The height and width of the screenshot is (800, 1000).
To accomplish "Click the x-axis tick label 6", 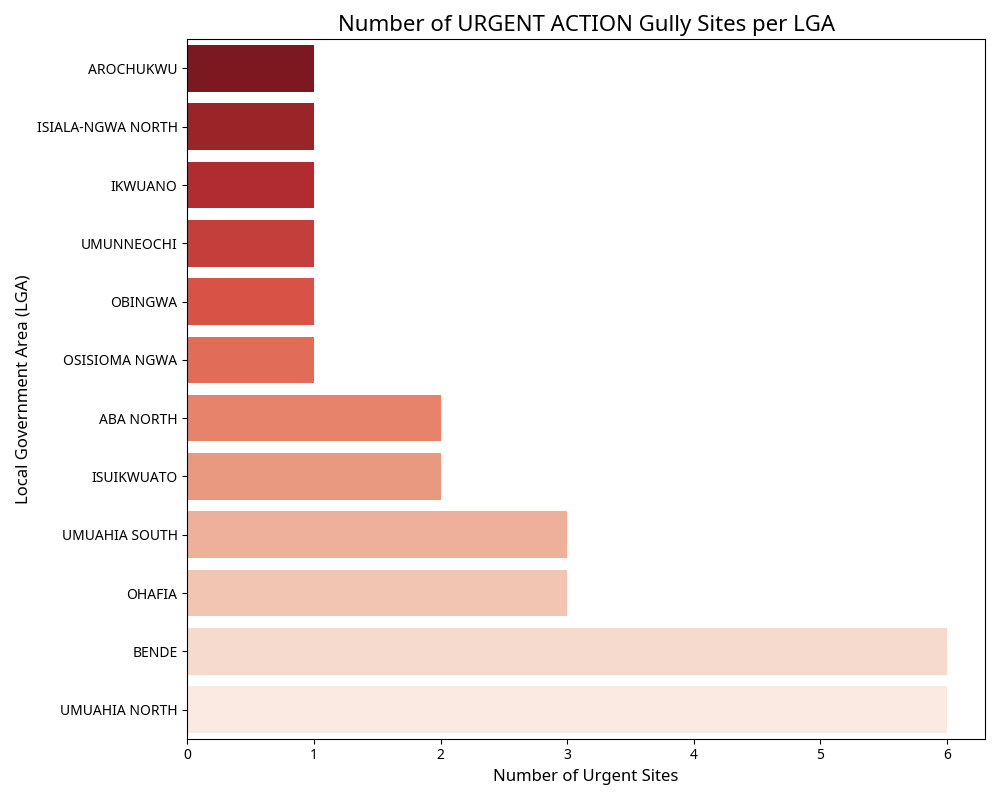I will (x=947, y=753).
